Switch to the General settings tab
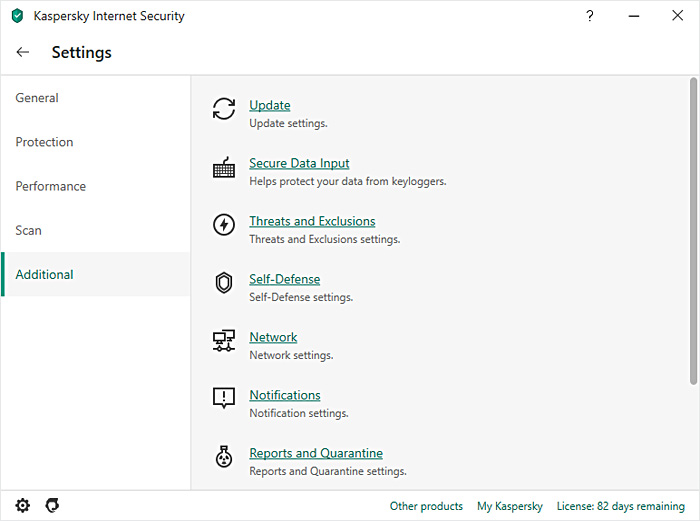 37,98
